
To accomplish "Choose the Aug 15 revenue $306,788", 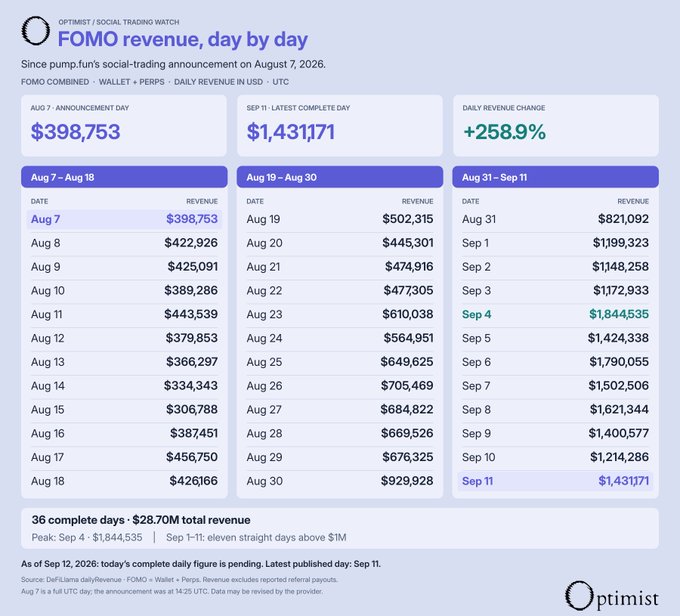I will [192, 410].
